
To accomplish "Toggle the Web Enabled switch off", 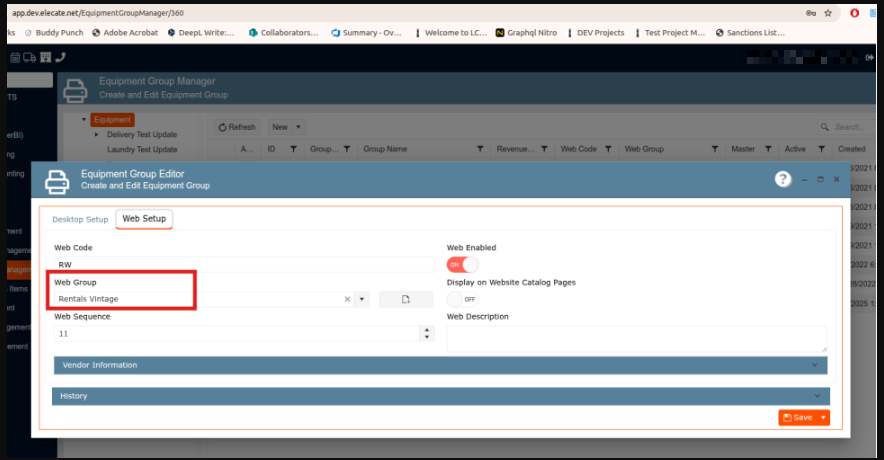I will [462, 264].
